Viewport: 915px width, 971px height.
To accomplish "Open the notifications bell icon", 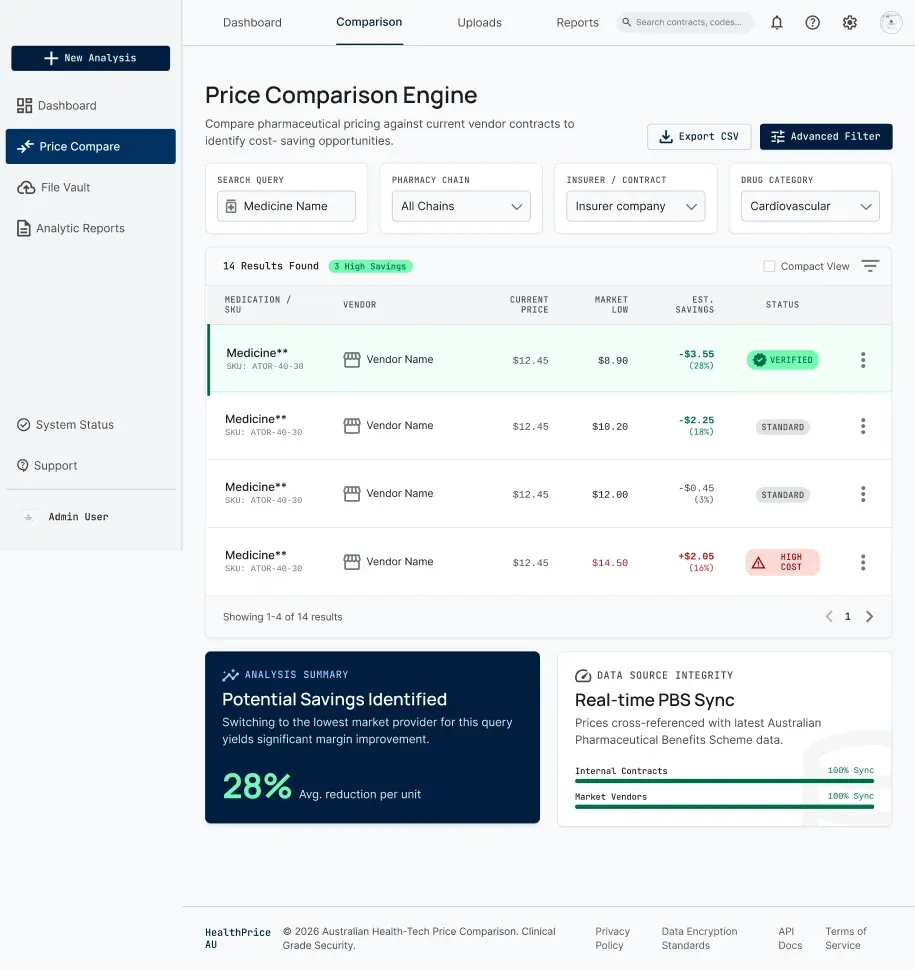I will pos(776,23).
